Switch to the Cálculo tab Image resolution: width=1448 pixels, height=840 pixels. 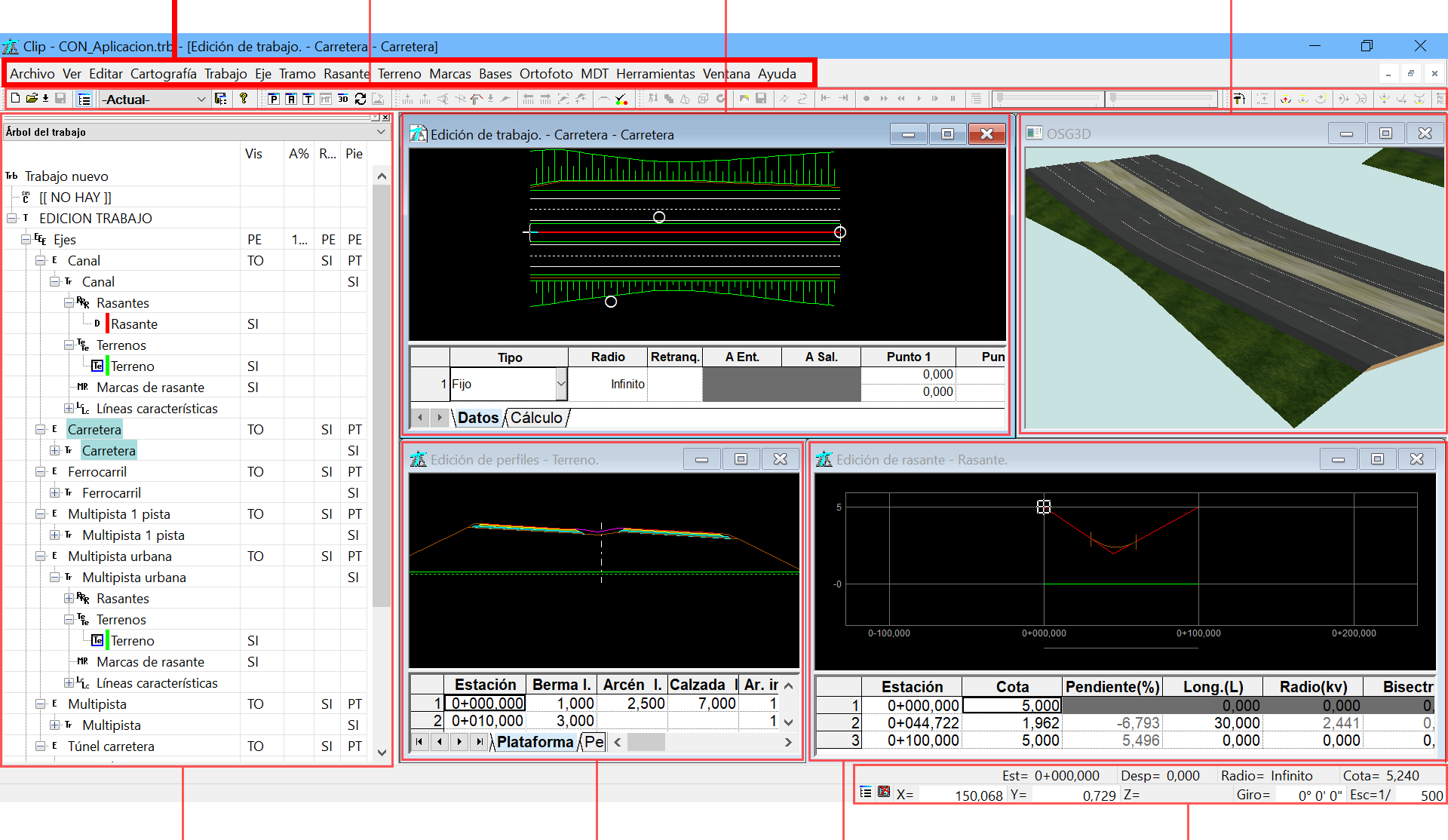(536, 418)
